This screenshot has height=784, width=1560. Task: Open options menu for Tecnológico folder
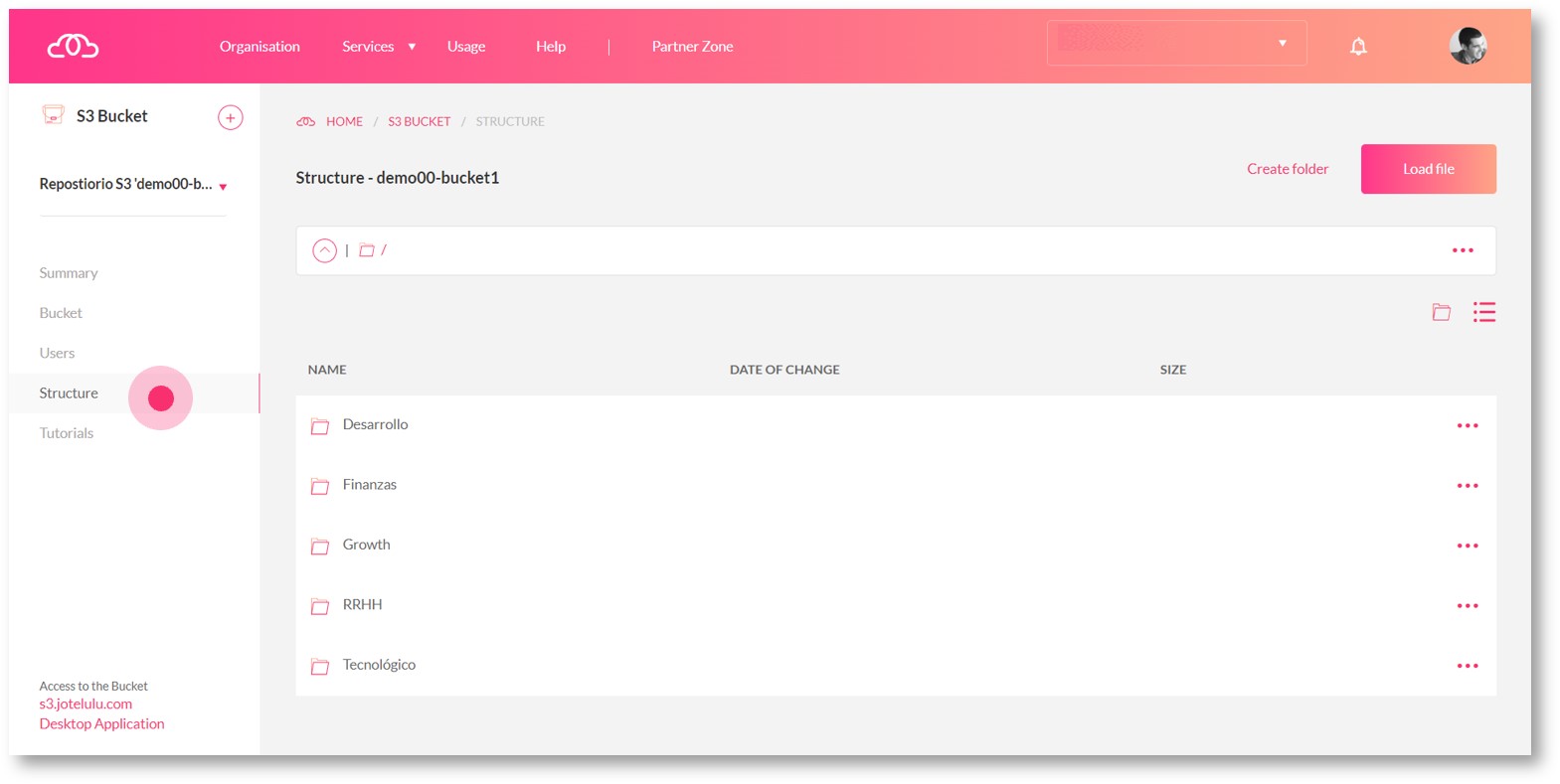point(1468,666)
